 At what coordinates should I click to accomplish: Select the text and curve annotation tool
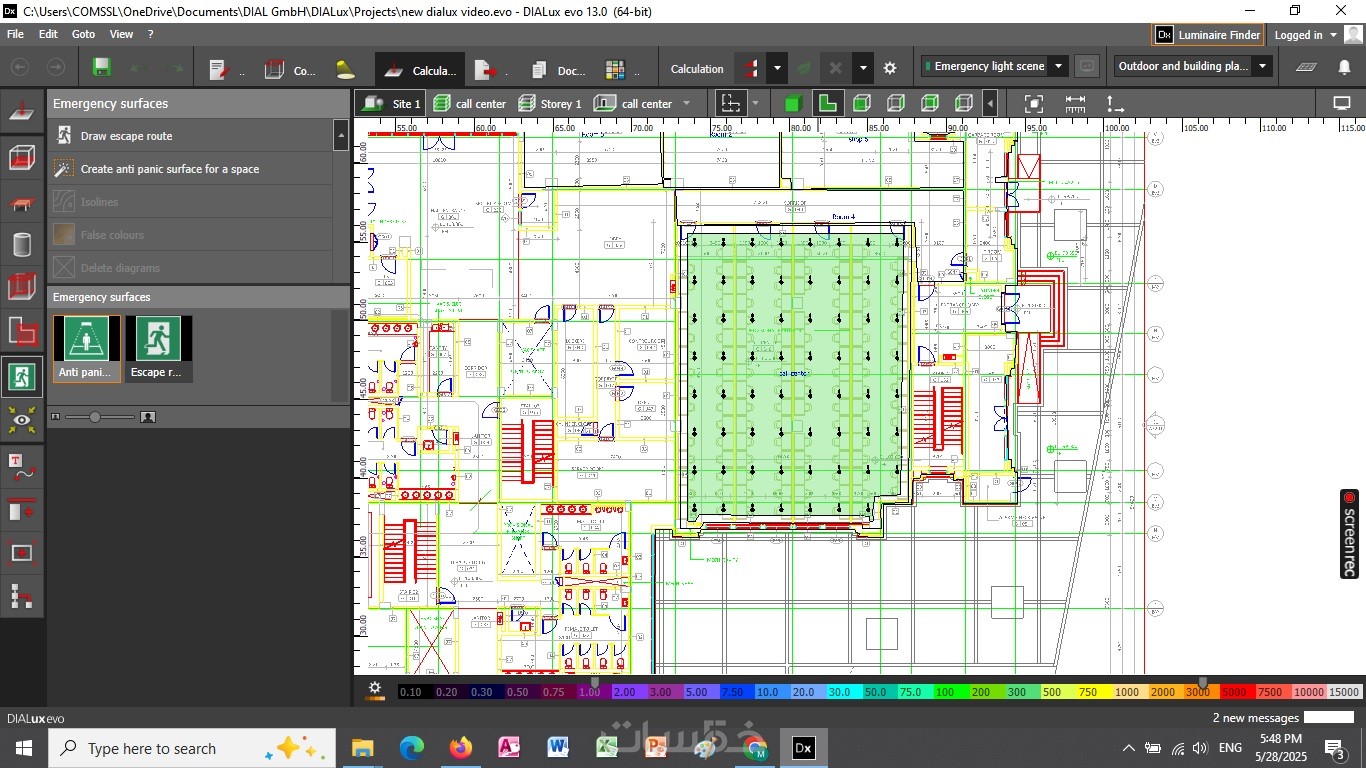[22, 465]
